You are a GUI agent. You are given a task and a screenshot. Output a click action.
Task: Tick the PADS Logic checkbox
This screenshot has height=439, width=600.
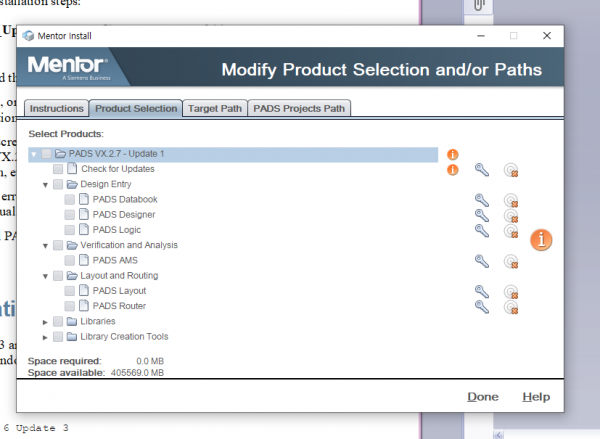click(x=69, y=230)
